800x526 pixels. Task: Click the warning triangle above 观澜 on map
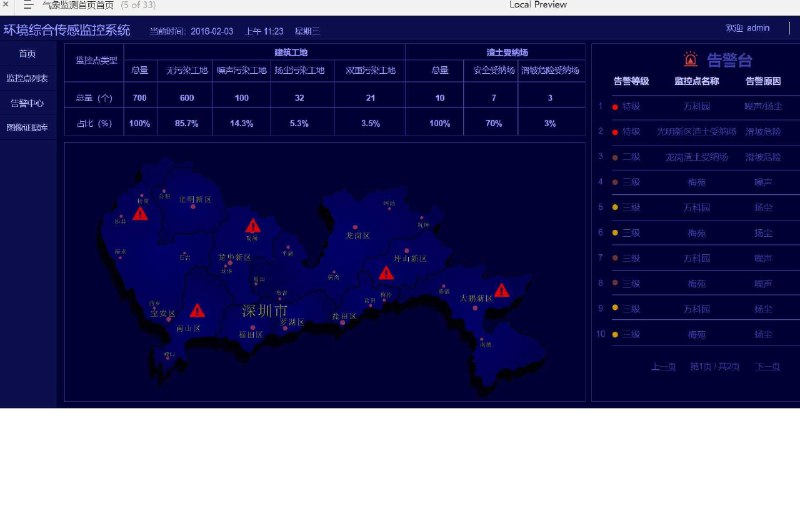253,226
